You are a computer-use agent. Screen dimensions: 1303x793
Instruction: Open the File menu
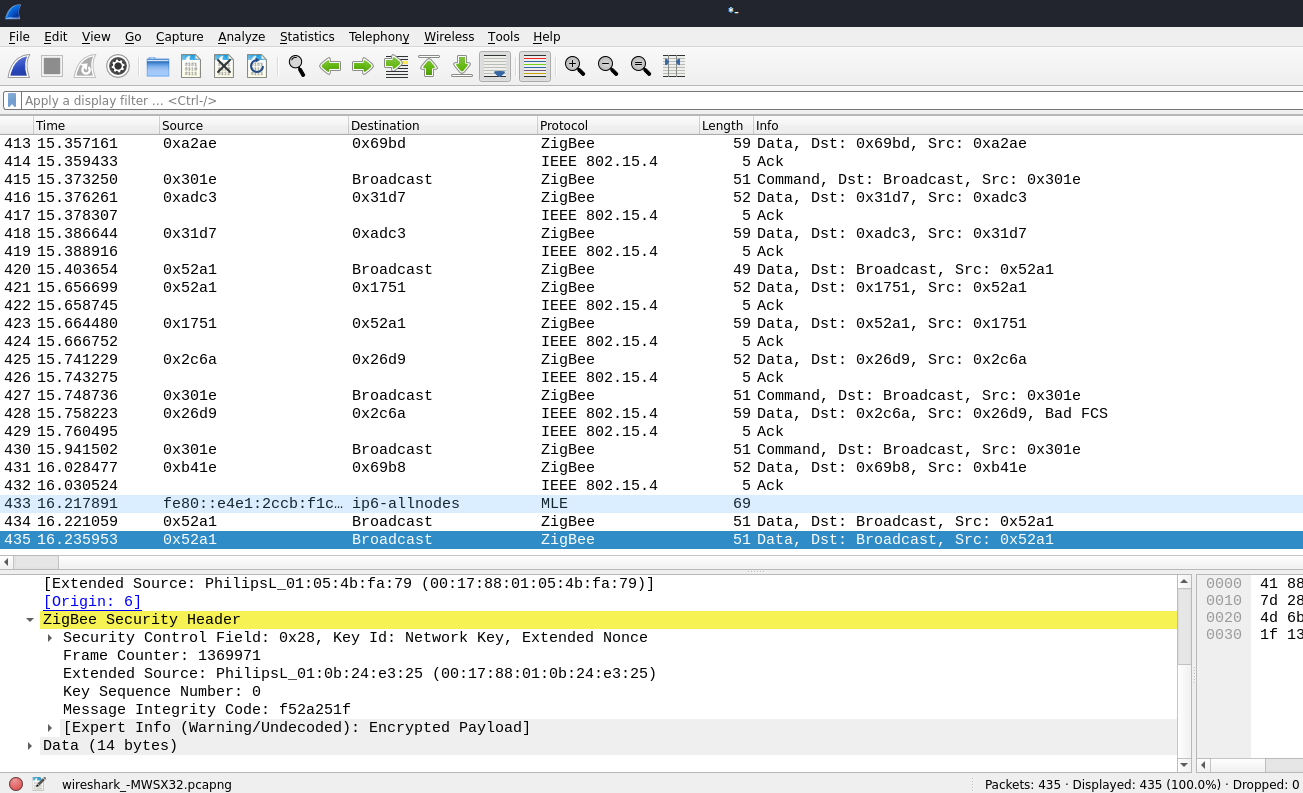(x=19, y=37)
